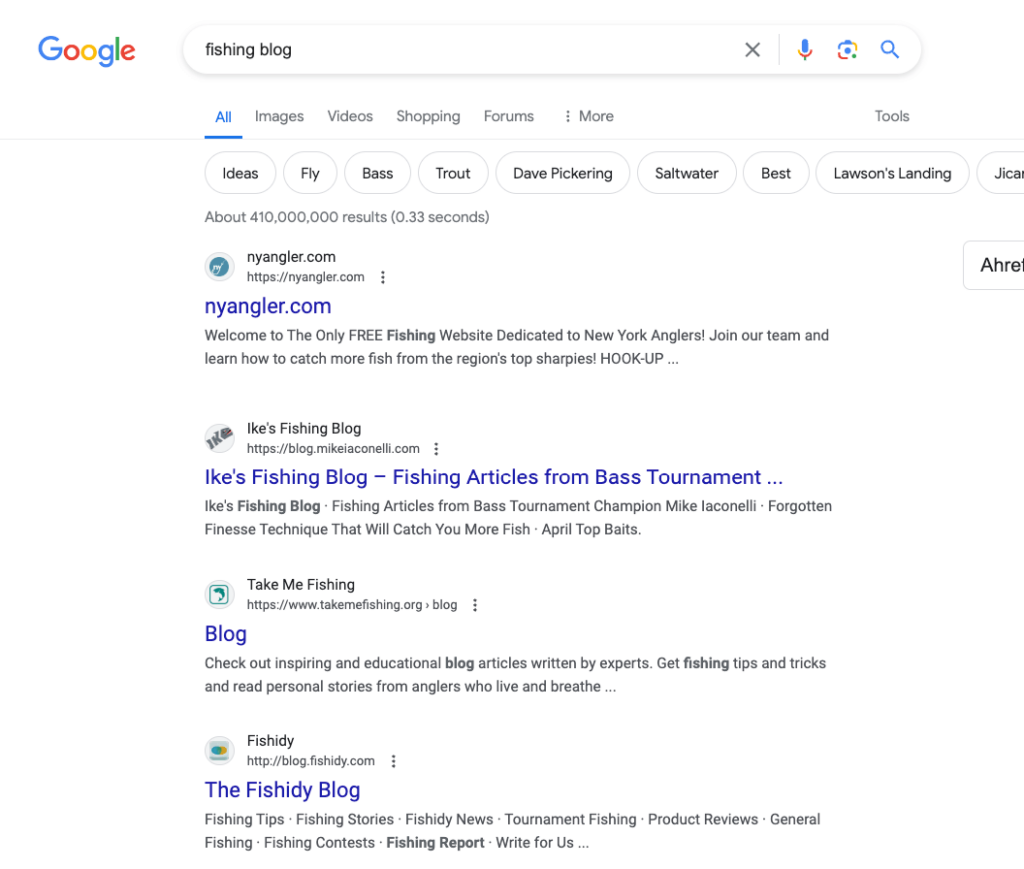This screenshot has width=1024, height=869.
Task: Clear the search query with the X
Action: [752, 49]
